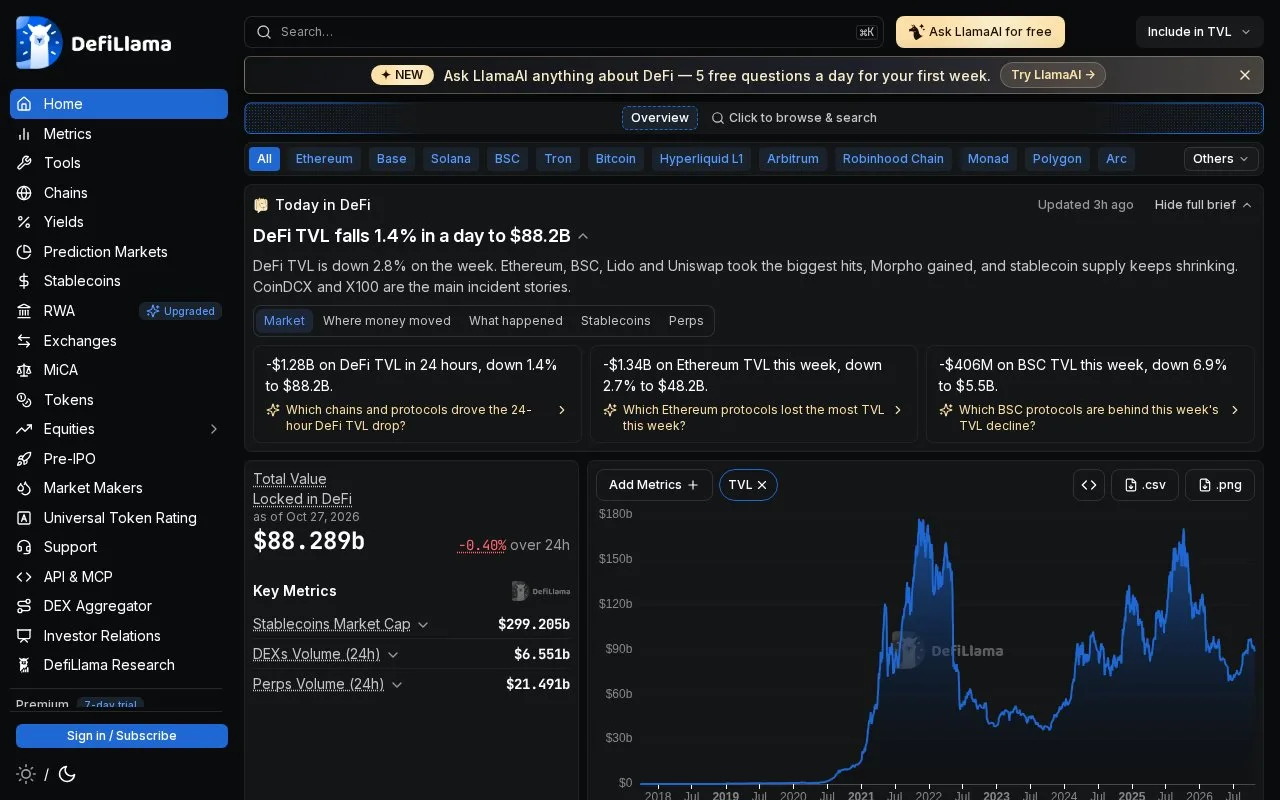1280x800 pixels.
Task: Open the Add Metrics button
Action: pyautogui.click(x=654, y=485)
